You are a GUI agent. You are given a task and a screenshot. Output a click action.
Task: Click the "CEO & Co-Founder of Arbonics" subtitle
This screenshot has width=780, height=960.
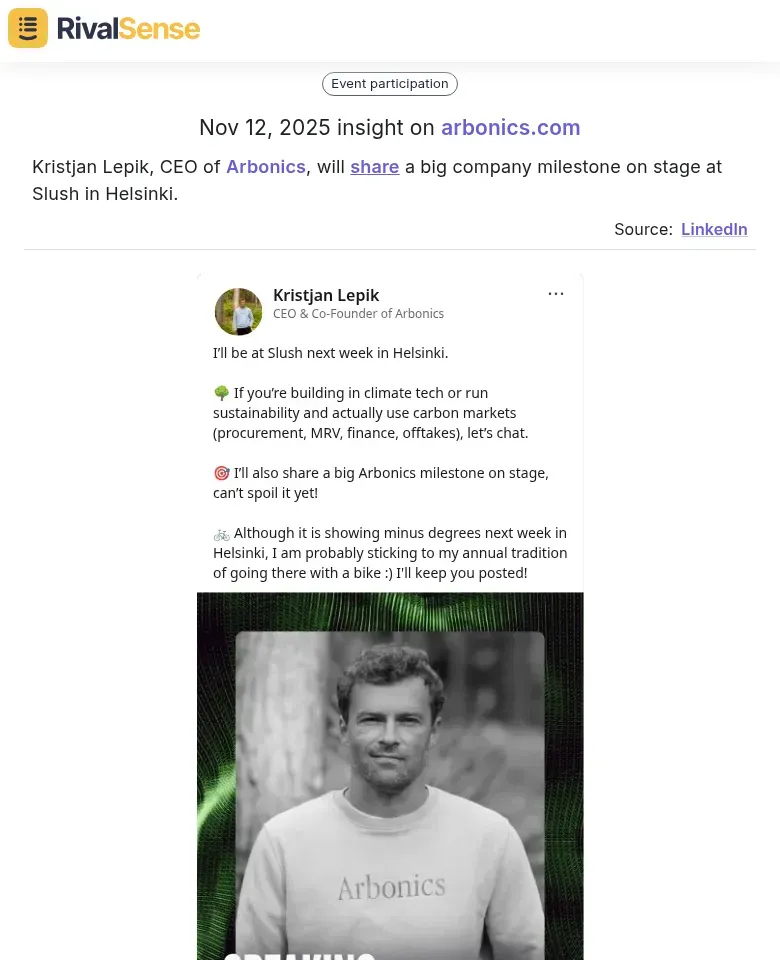tap(358, 314)
